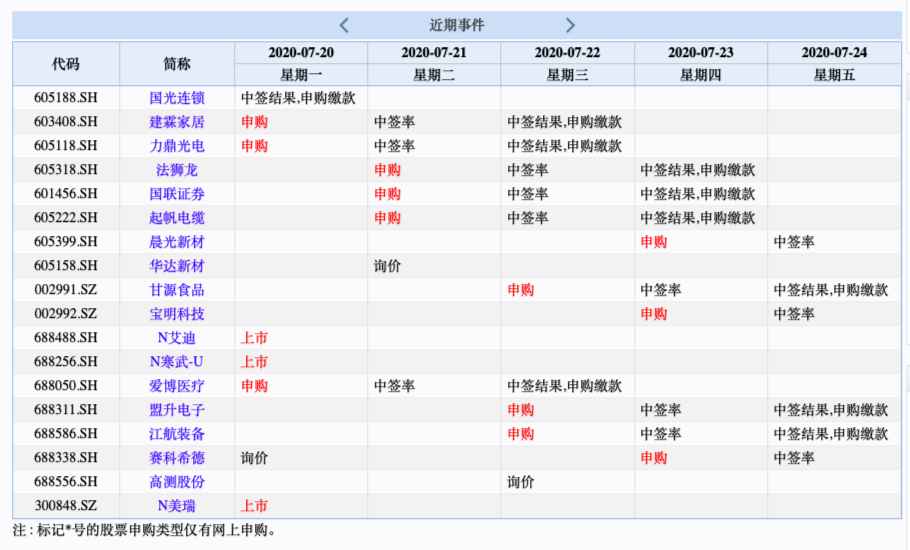Open stock link 宝明科技
Screen dimensions: 910x550
(177, 314)
